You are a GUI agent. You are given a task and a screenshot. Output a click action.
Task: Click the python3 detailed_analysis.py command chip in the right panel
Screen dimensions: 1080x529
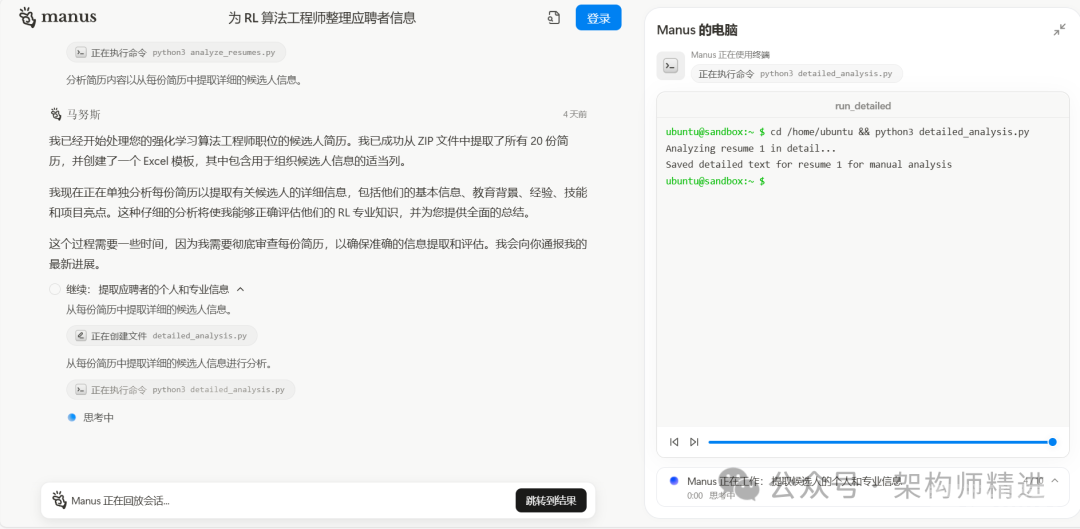click(x=796, y=74)
